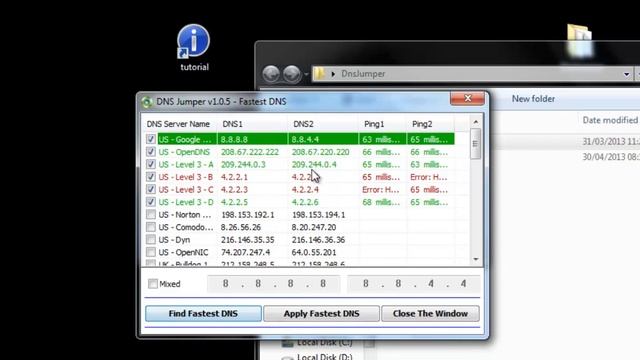640x360 pixels.
Task: Click the 198.153.192.1 Norton address
Action: (248, 215)
